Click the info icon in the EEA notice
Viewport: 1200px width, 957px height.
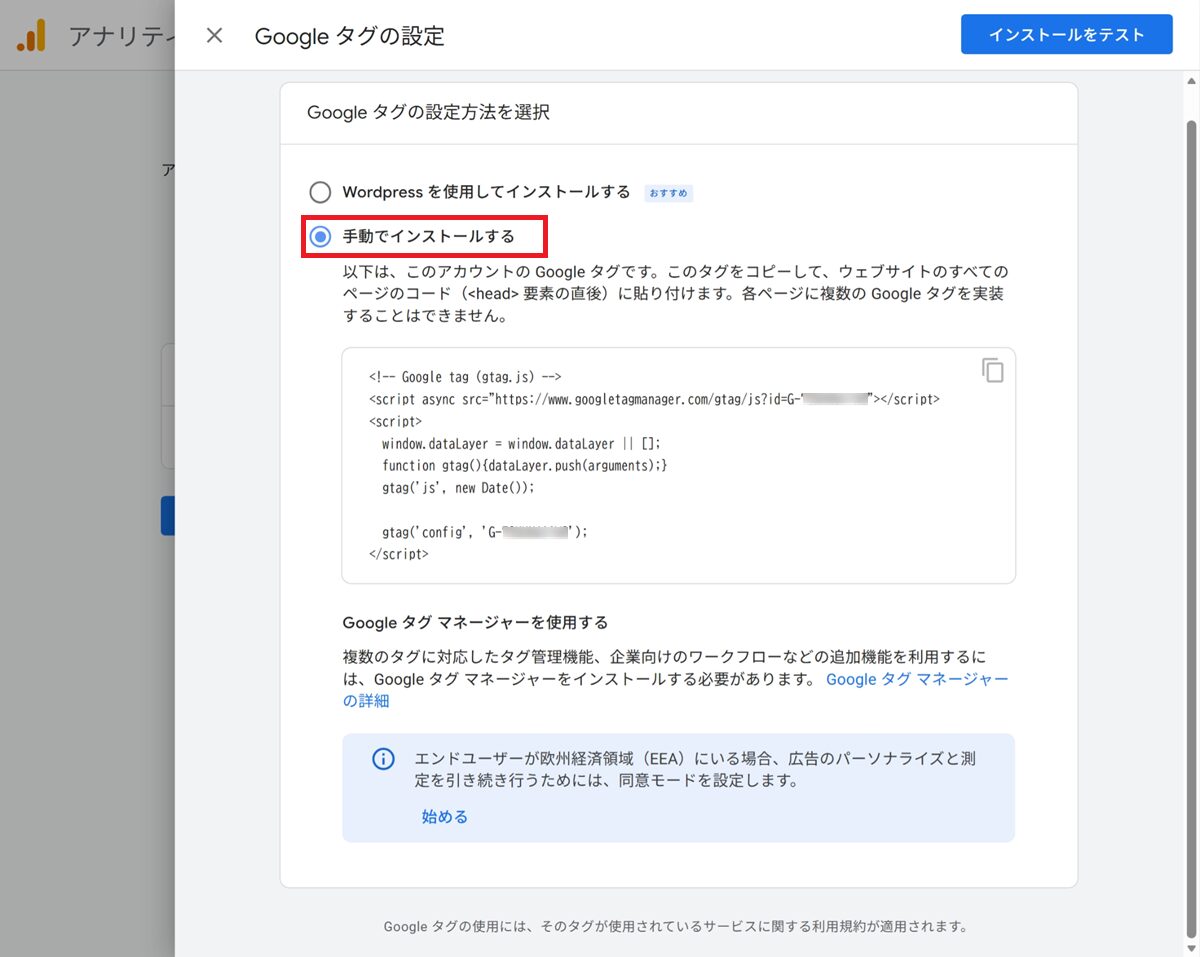[383, 759]
